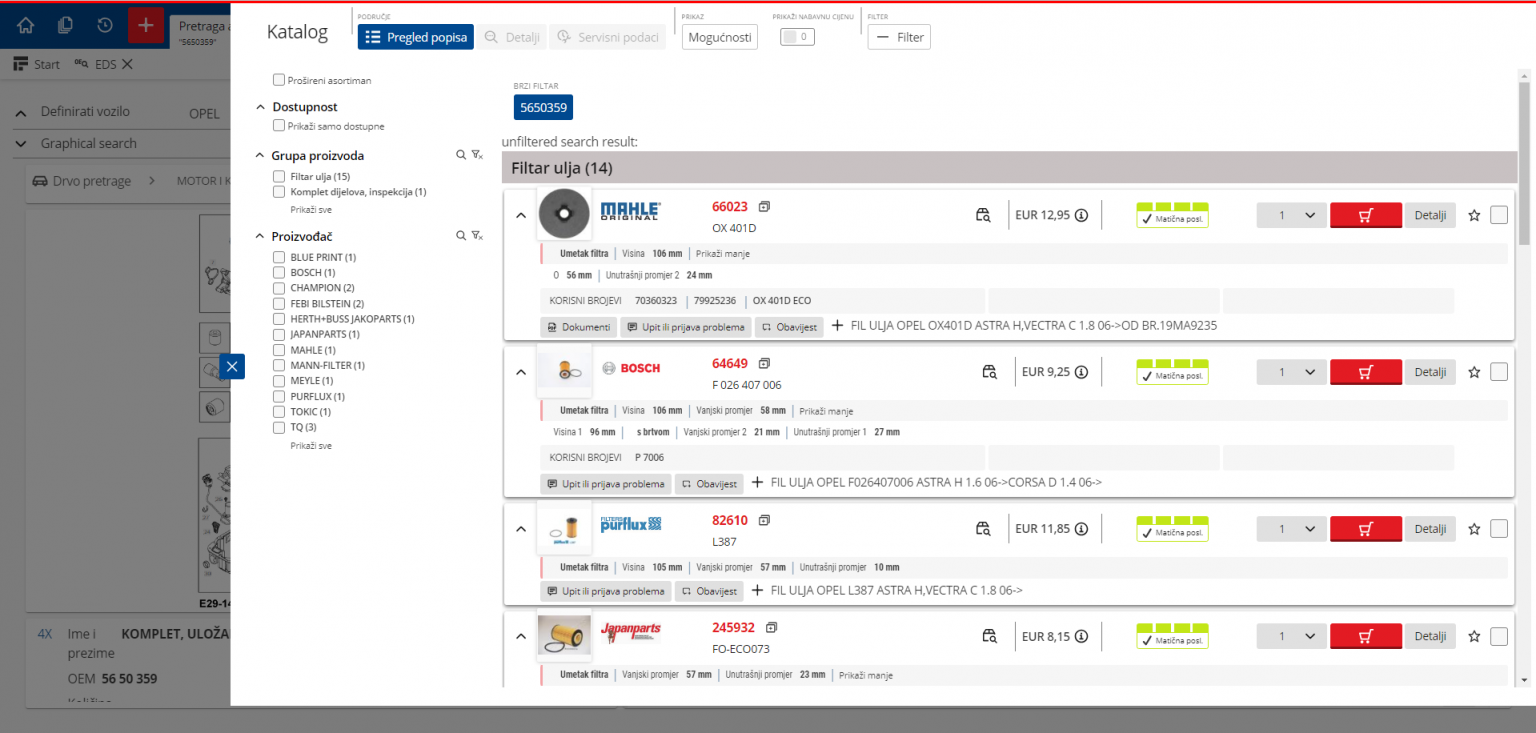
Task: Add MAHLE 66023 filter to cart
Action: (1365, 215)
